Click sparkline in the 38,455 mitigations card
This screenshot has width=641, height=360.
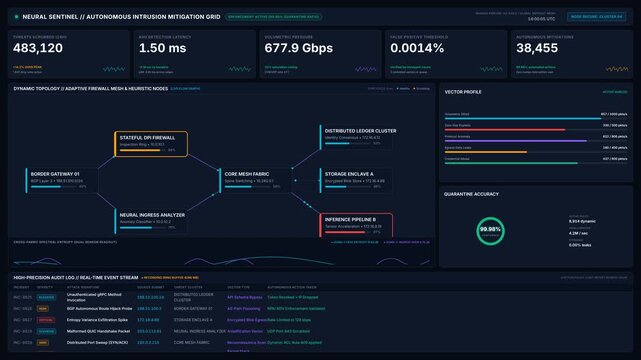(x=617, y=69)
